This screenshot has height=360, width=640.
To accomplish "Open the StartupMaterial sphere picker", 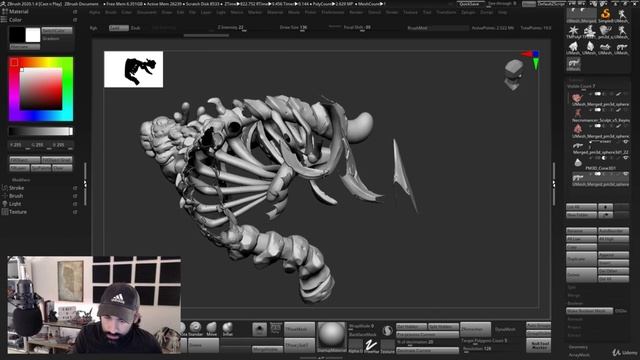I will click(331, 336).
